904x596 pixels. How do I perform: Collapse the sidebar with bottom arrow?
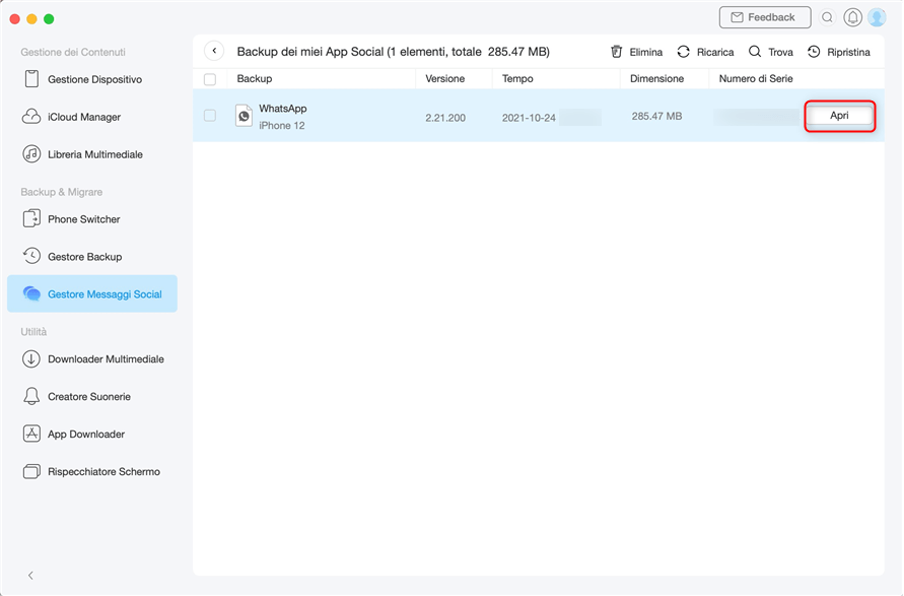[x=30, y=575]
